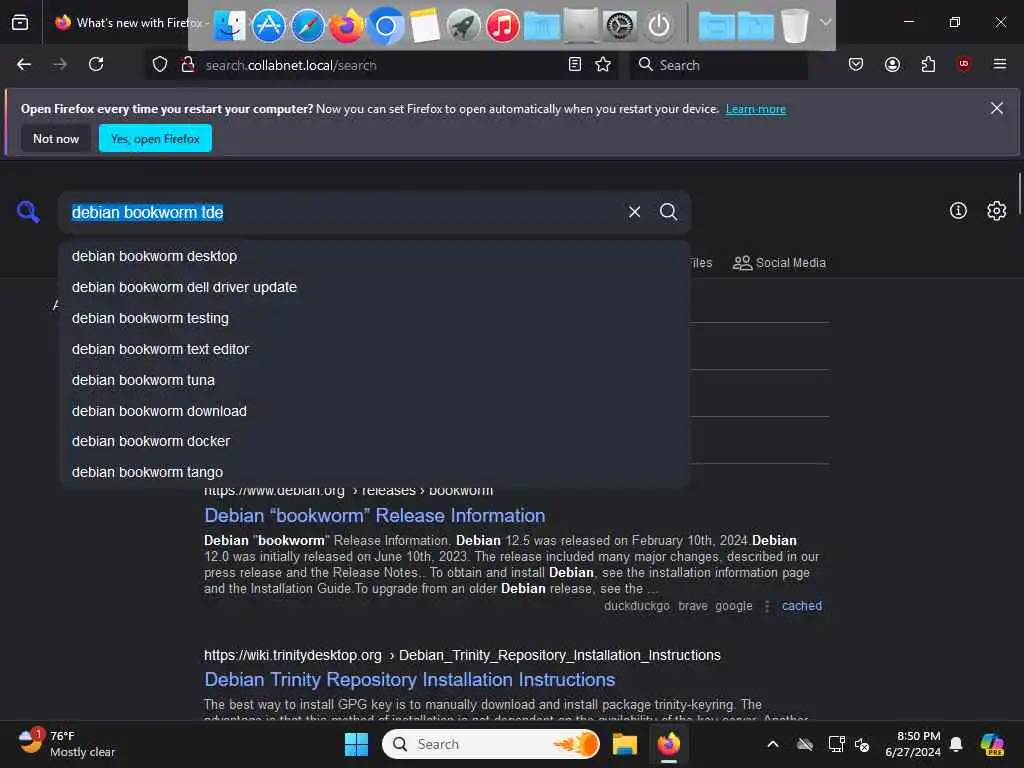This screenshot has width=1024, height=768.
Task: Show site security lock info
Action: (187, 65)
